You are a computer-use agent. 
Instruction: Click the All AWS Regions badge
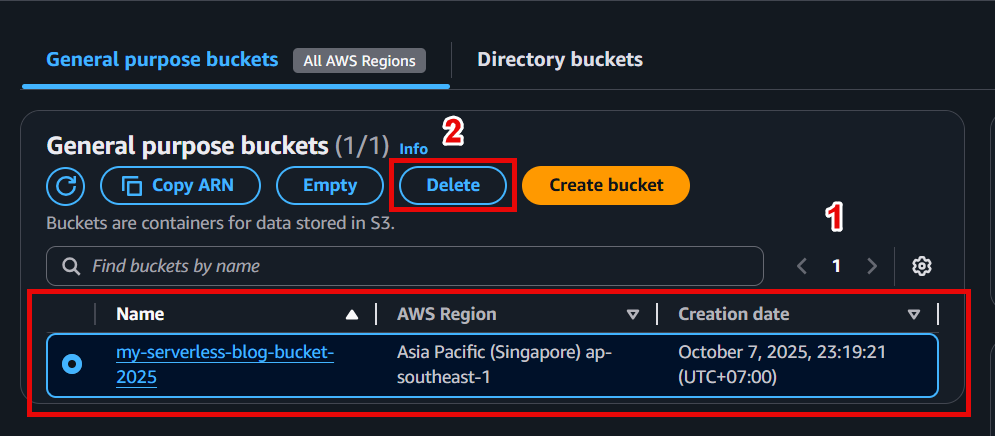pyautogui.click(x=359, y=61)
